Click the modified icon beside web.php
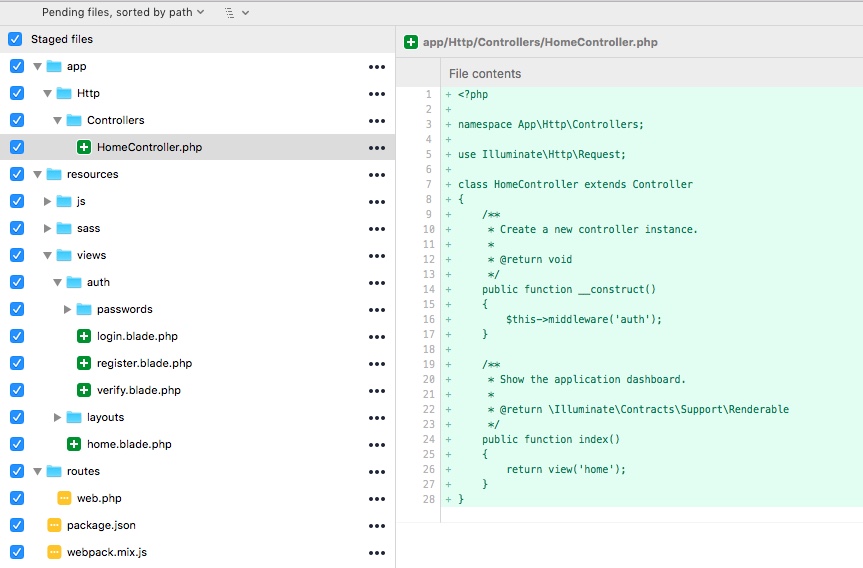This screenshot has width=863, height=568. click(64, 498)
